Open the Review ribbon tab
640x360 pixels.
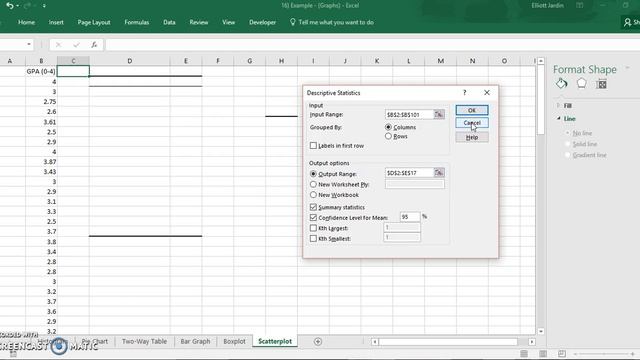[199, 22]
